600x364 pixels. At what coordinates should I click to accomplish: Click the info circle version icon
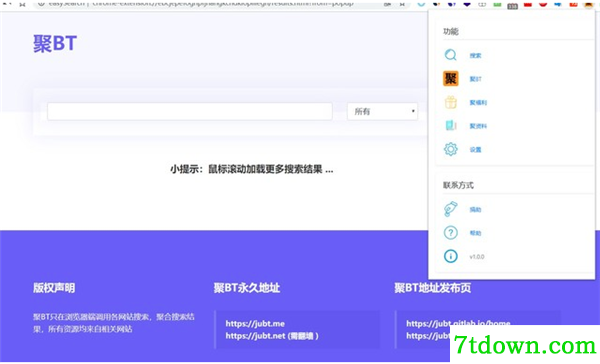pos(450,256)
